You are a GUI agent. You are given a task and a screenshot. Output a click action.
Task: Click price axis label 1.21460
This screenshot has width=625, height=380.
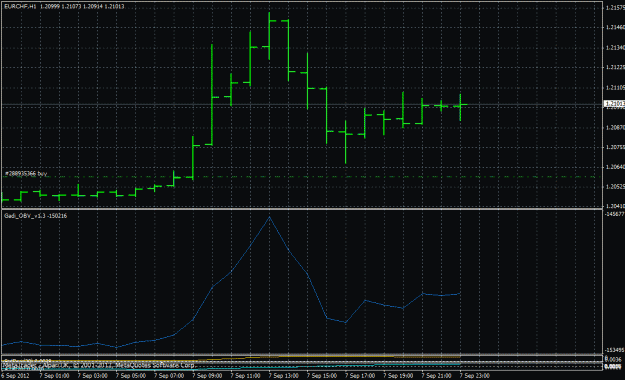point(615,28)
